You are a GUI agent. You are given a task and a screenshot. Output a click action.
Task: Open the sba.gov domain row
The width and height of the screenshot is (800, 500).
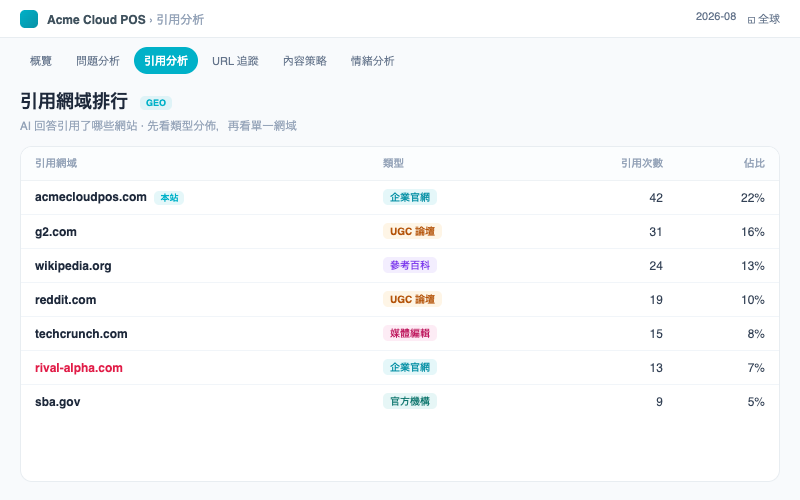400,402
